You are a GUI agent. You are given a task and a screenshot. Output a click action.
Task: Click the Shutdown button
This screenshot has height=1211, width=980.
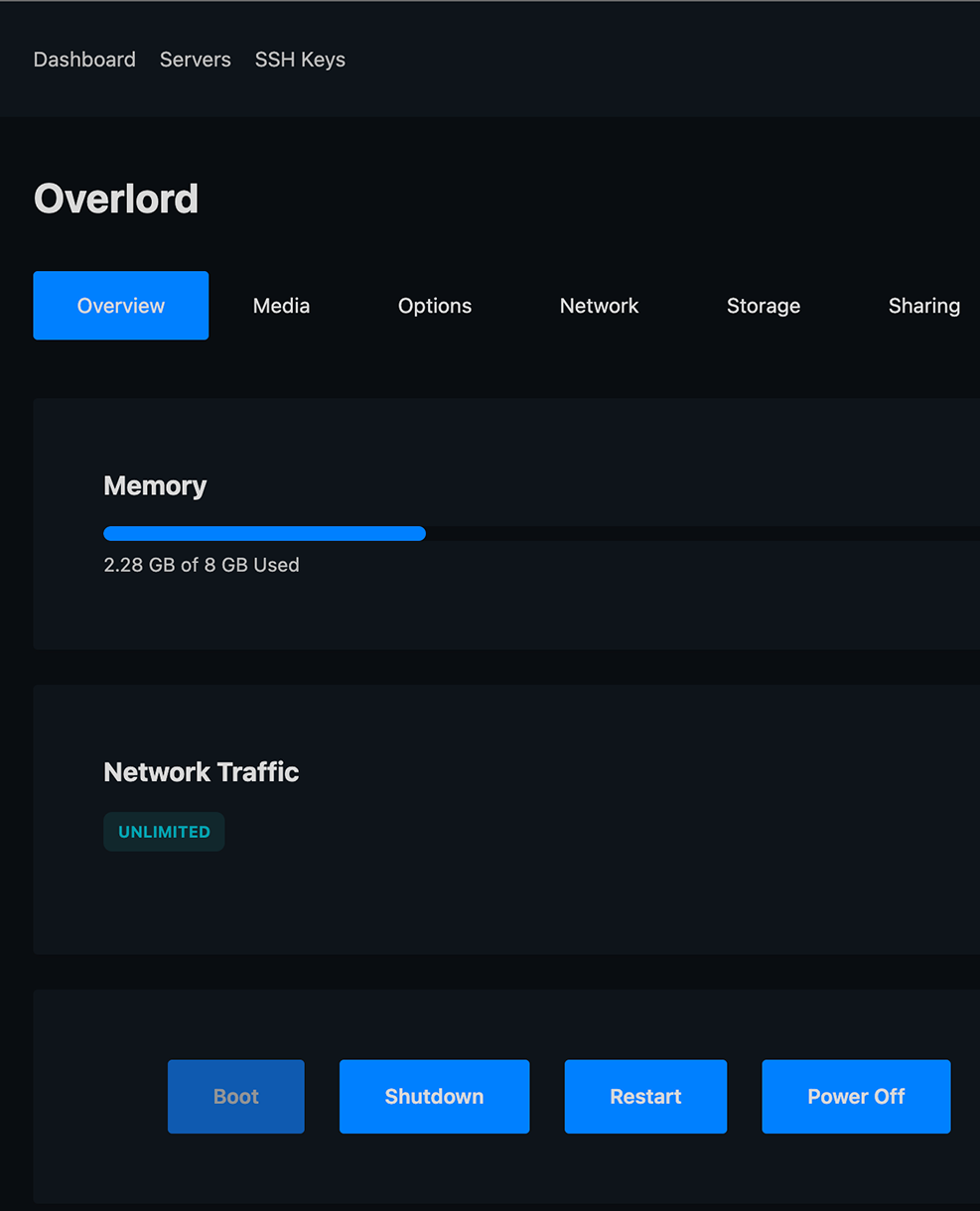click(x=434, y=1097)
